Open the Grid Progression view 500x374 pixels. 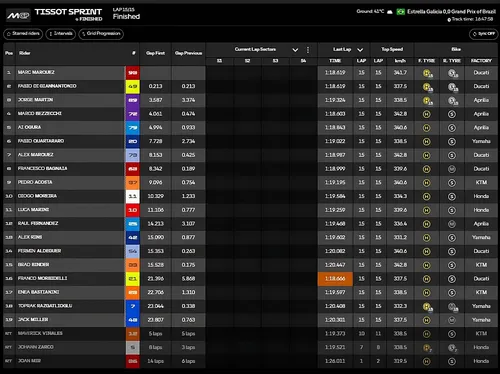point(101,34)
